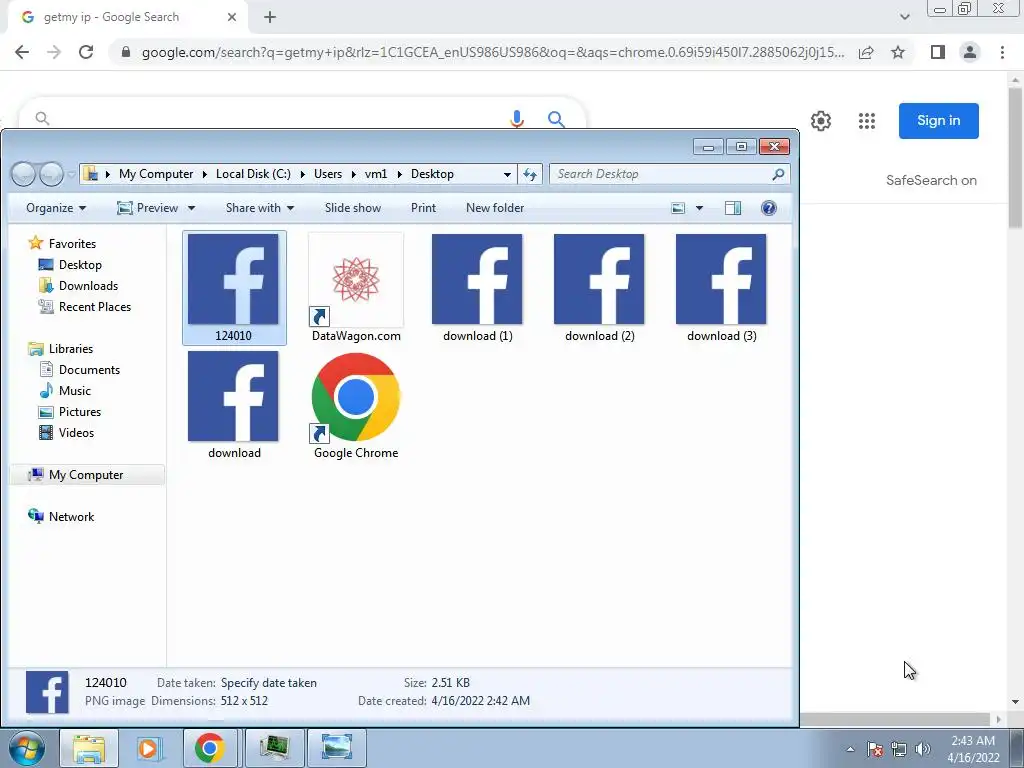Share this page from Chrome's address bar
This screenshot has height=768, width=1024.
(866, 52)
